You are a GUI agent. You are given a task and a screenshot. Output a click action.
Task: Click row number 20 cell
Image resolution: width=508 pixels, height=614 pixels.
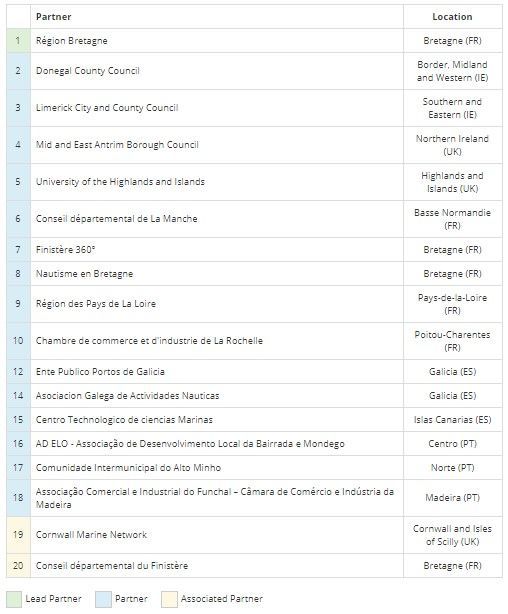click(18, 566)
